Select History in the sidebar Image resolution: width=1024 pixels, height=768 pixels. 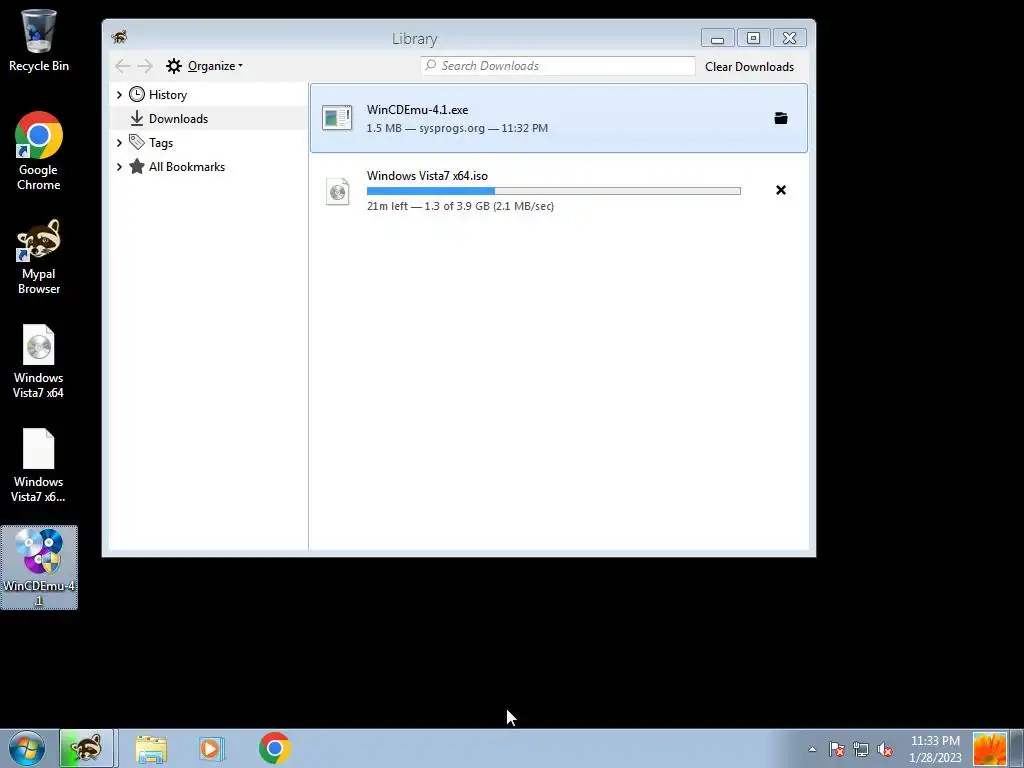pos(168,95)
